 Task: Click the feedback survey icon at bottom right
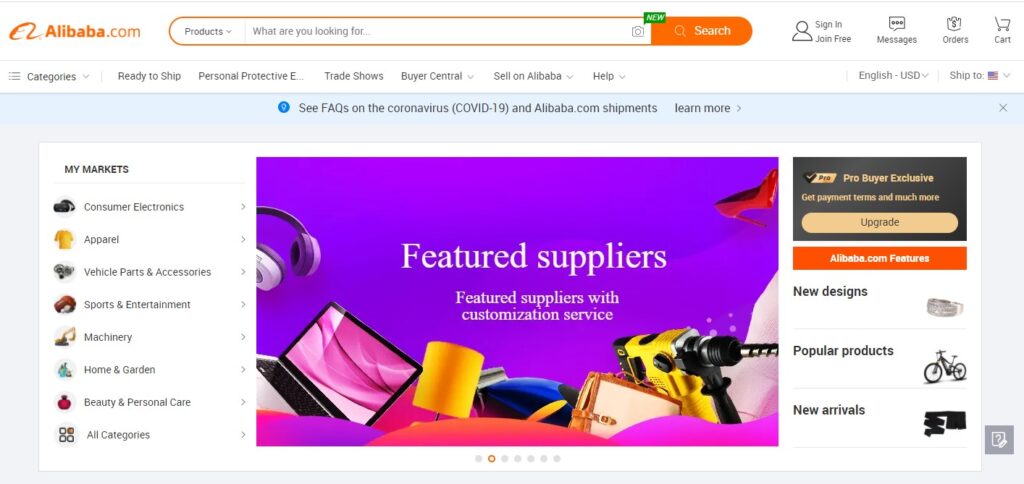[x=999, y=440]
